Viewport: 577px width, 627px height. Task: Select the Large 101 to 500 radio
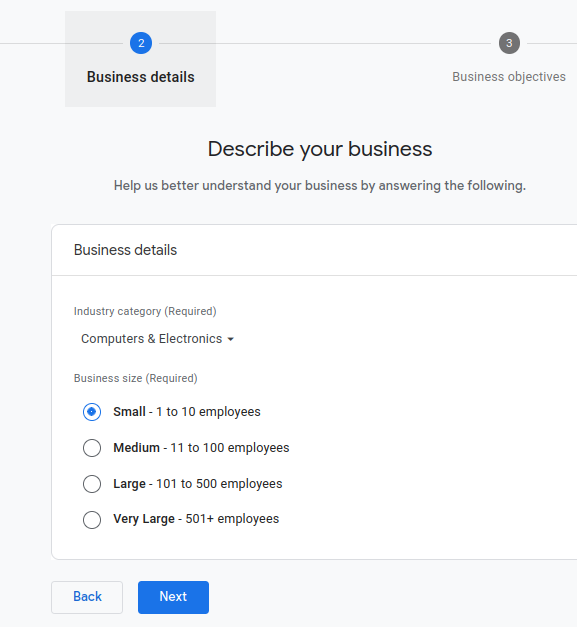92,484
